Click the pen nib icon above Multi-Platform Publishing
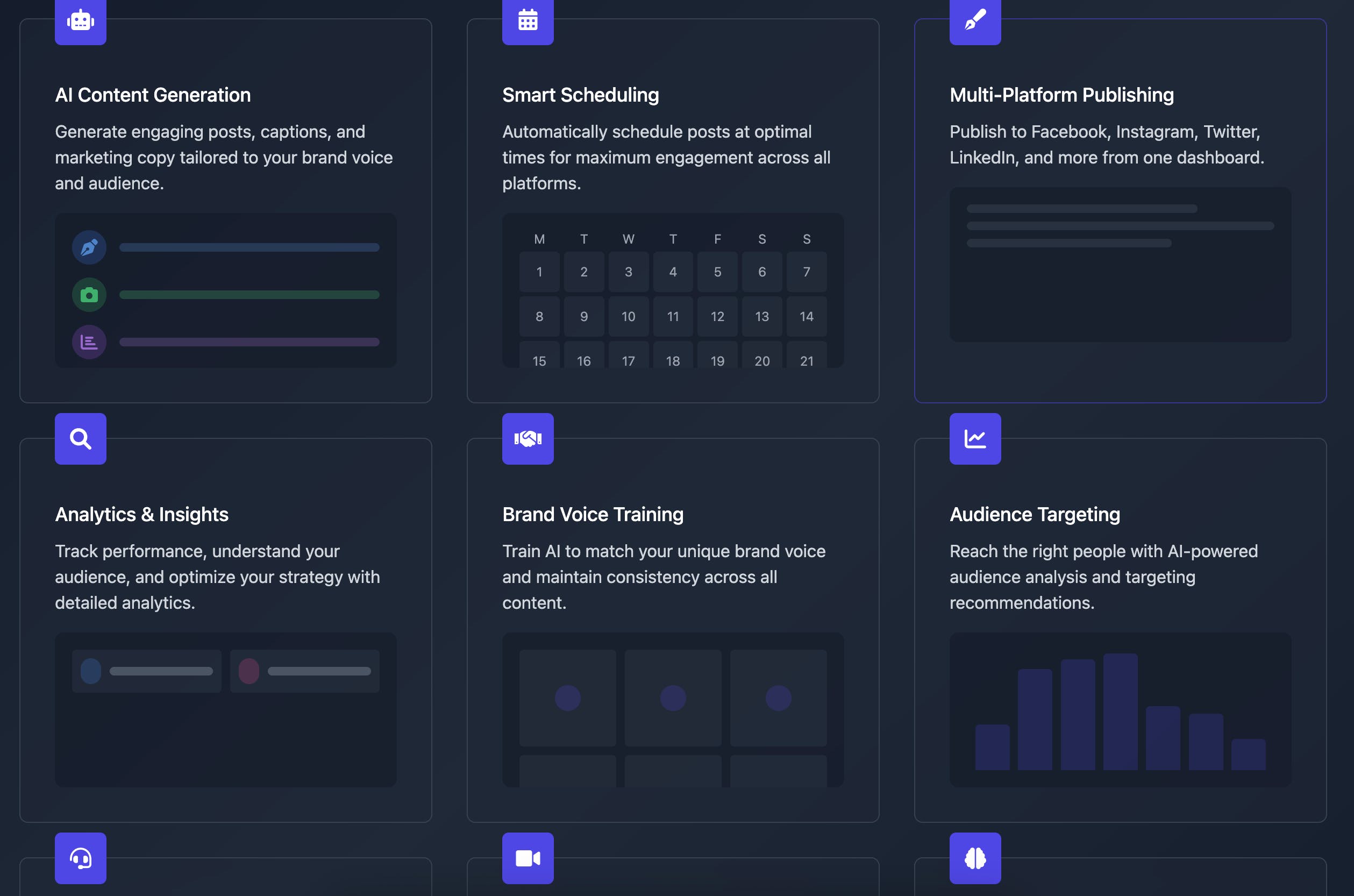Screen dimensions: 1354x896 (975, 21)
